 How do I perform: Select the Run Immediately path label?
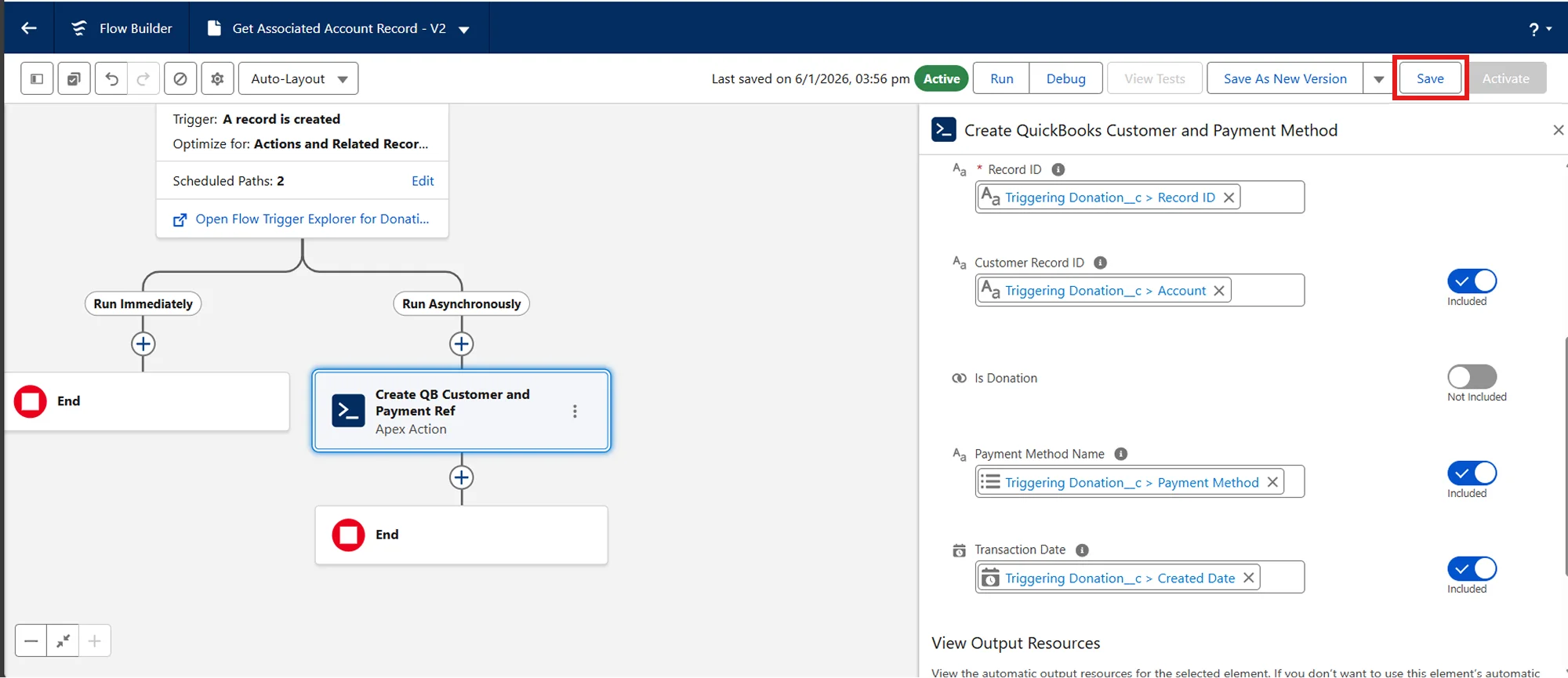coord(143,304)
